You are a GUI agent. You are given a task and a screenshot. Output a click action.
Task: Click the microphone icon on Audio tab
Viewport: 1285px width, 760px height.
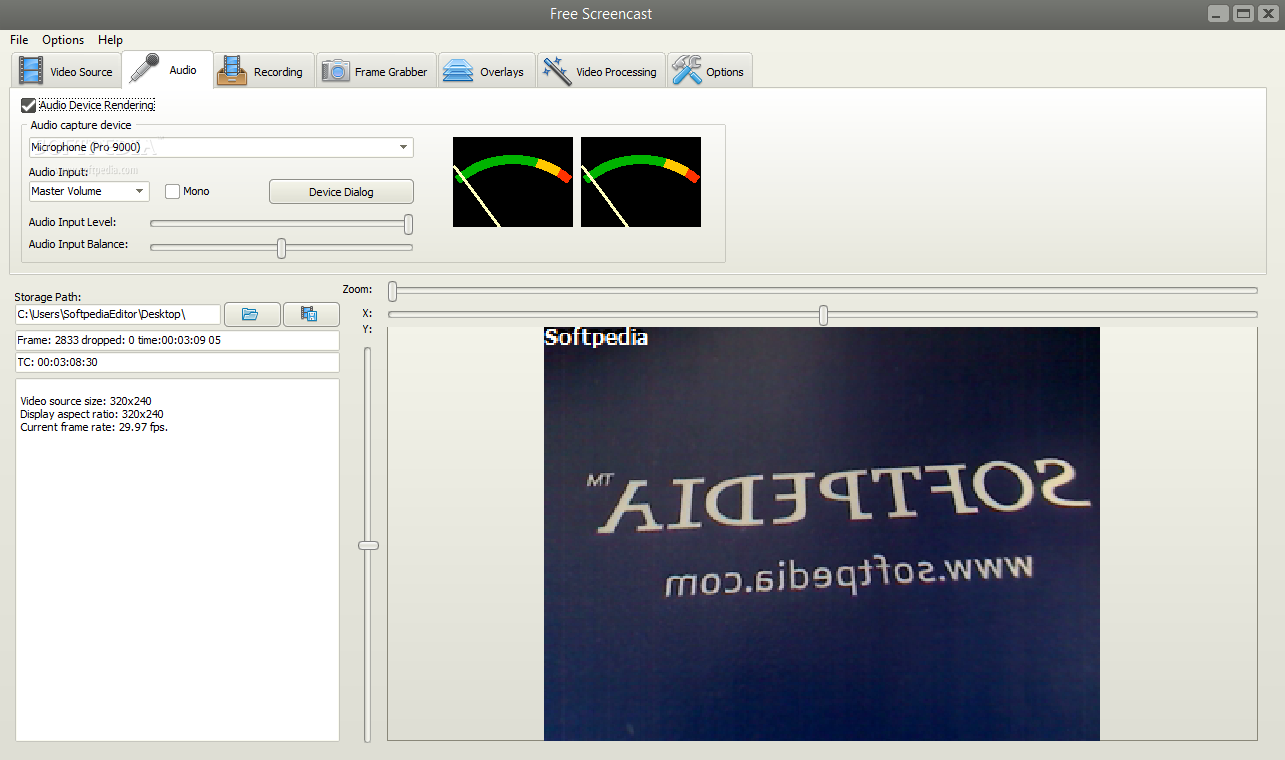[146, 69]
